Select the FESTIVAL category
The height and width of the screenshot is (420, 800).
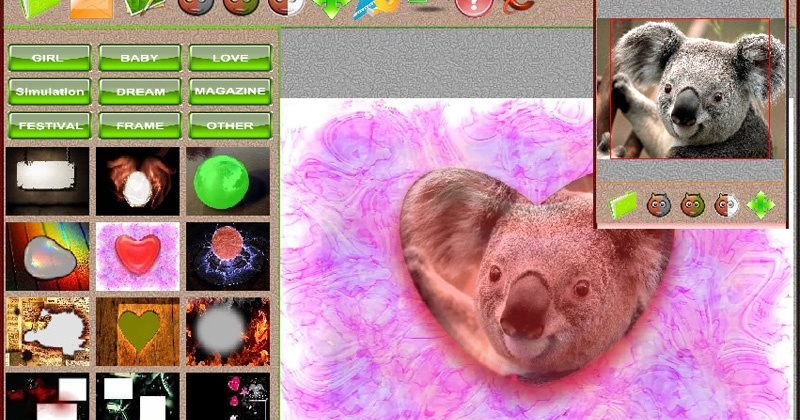click(x=49, y=125)
